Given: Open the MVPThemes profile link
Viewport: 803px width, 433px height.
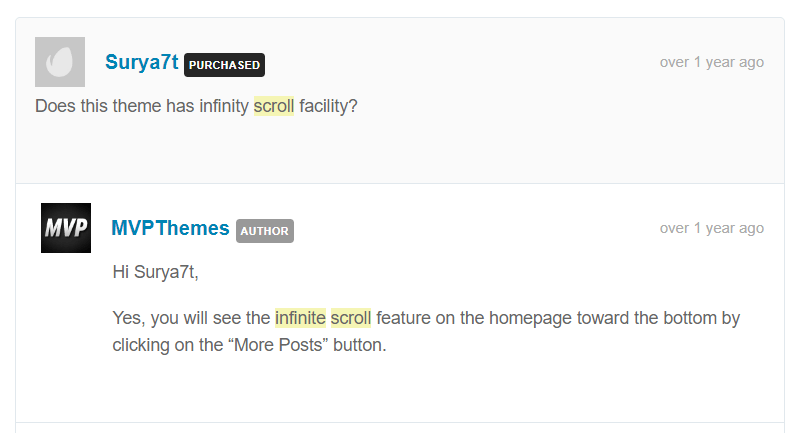Looking at the screenshot, I should tap(170, 228).
